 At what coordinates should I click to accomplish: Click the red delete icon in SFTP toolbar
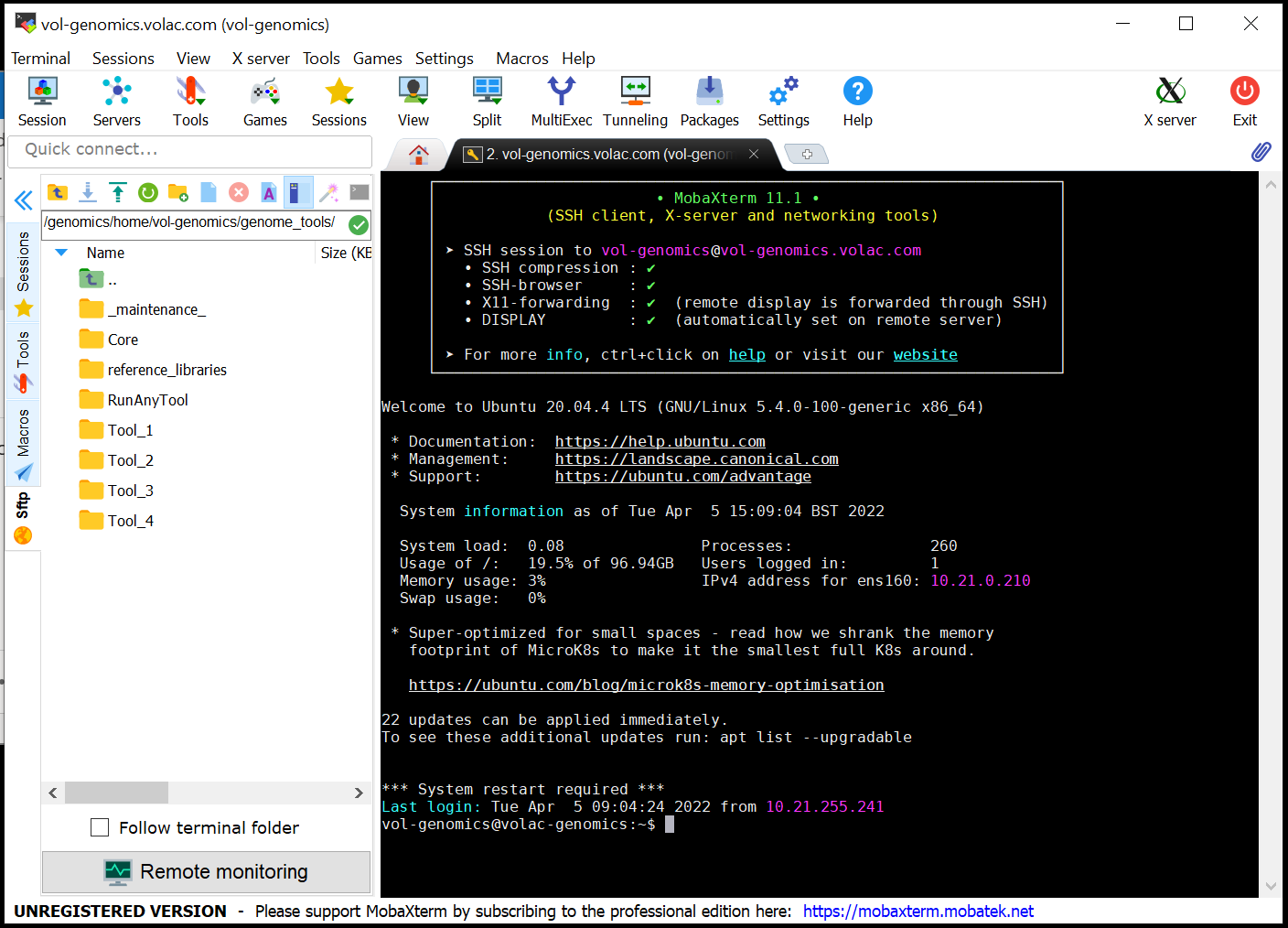pyautogui.click(x=239, y=192)
